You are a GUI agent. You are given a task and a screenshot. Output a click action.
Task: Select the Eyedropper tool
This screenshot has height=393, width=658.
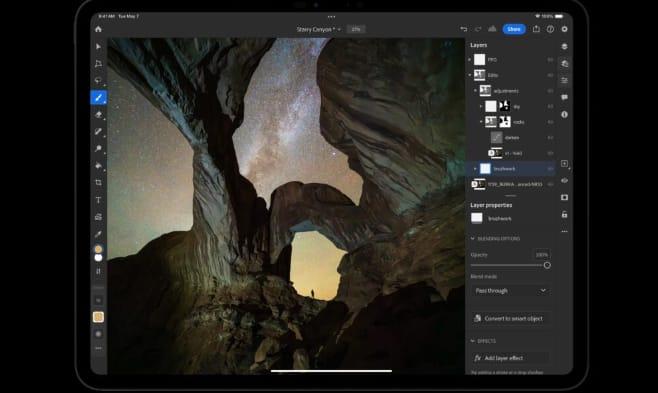pyautogui.click(x=98, y=234)
